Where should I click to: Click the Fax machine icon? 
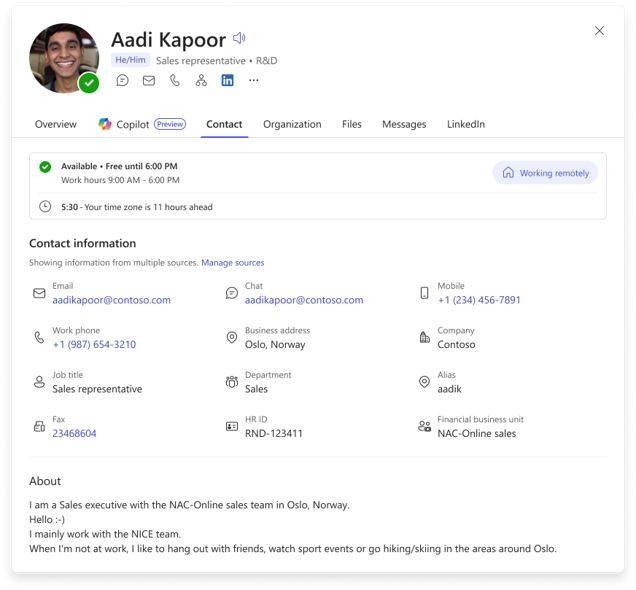(x=39, y=427)
